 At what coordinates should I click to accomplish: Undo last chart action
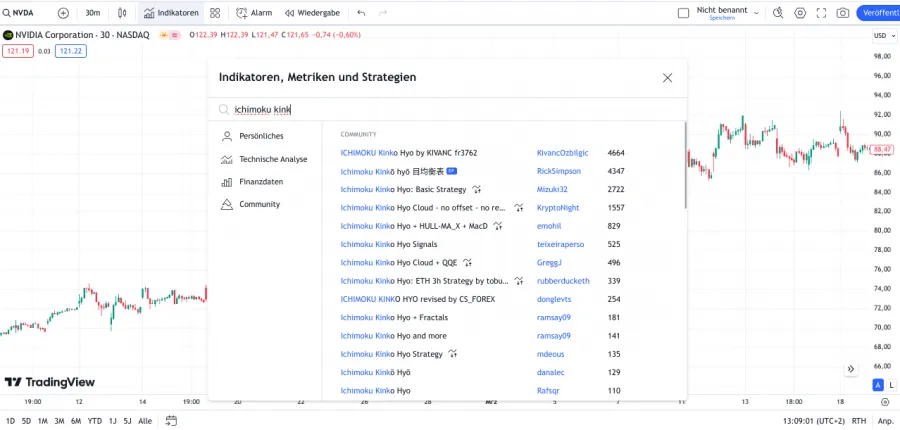[361, 13]
